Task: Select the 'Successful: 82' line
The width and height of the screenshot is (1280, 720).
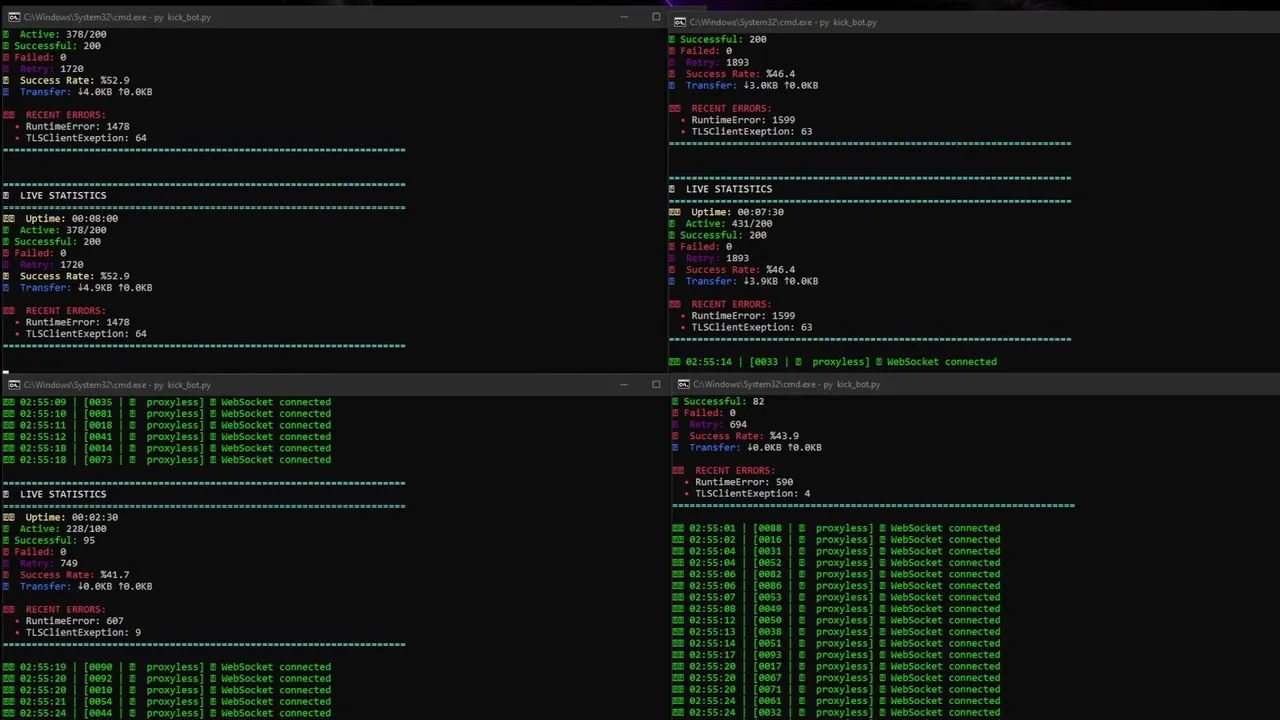Action: click(x=718, y=402)
